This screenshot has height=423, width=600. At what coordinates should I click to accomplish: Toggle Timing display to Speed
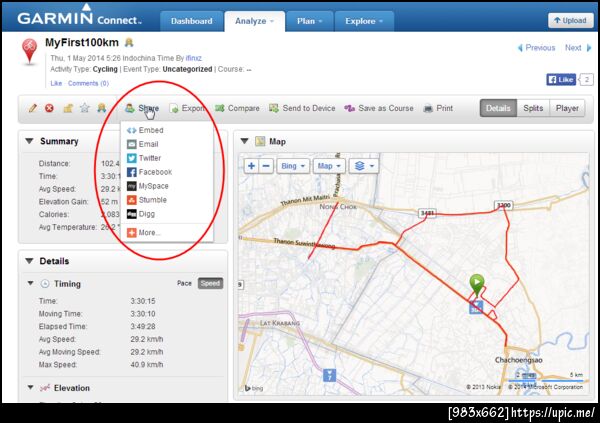click(210, 283)
